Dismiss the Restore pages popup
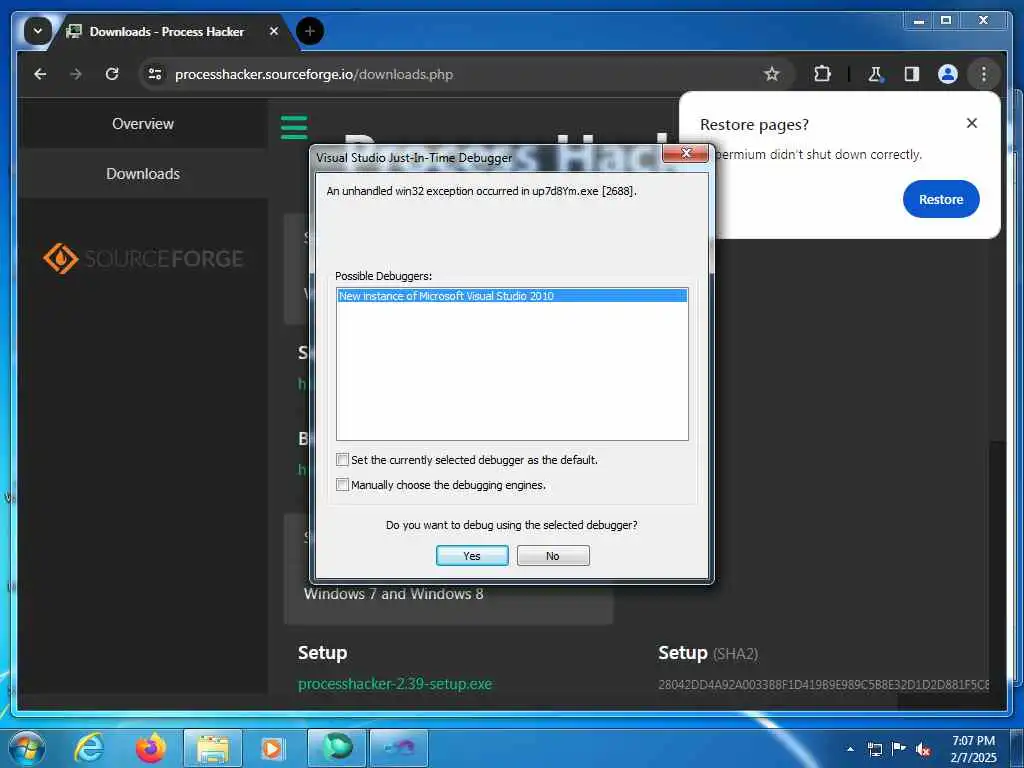The width and height of the screenshot is (1024, 768). click(x=972, y=123)
